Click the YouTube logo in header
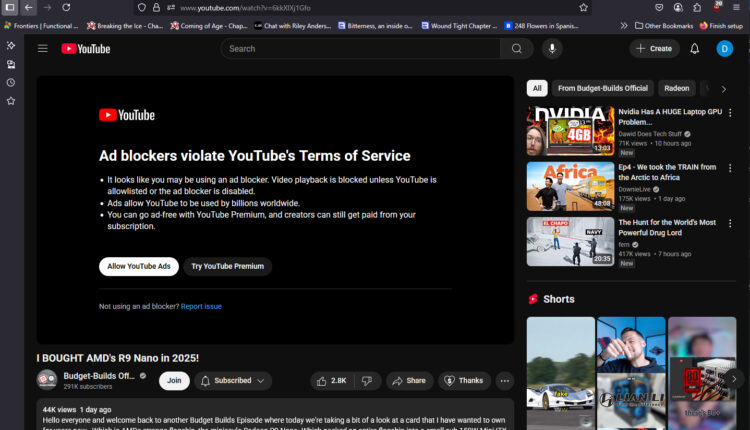This screenshot has height=430, width=750. [86, 48]
